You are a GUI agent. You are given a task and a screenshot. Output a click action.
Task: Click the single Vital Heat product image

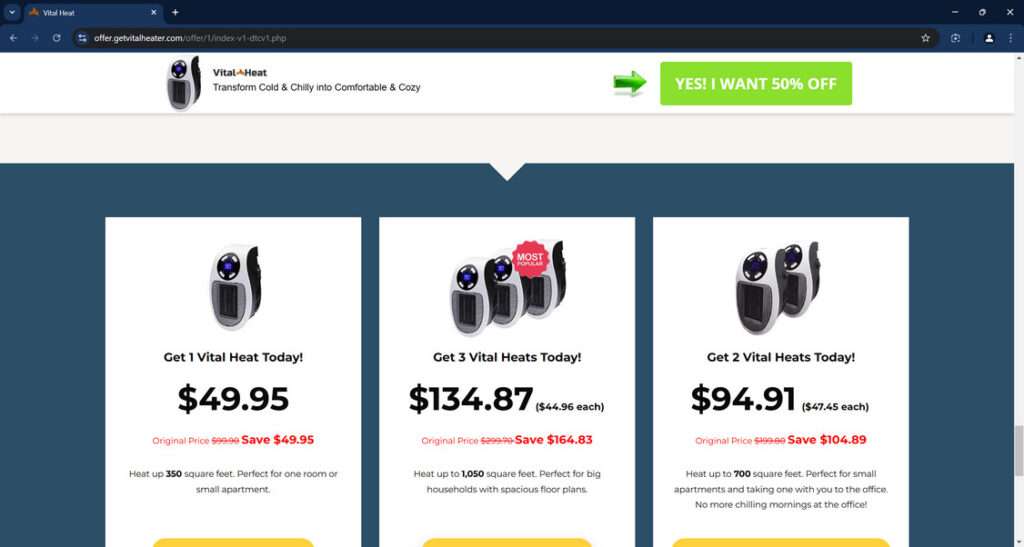[234, 287]
